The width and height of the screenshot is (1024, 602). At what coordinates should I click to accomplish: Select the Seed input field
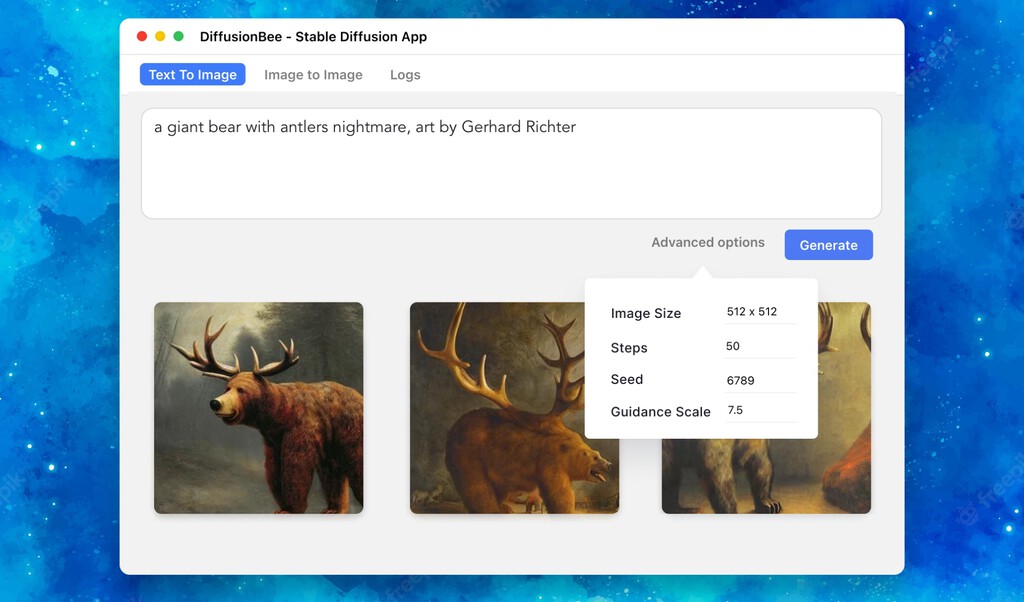coord(758,378)
